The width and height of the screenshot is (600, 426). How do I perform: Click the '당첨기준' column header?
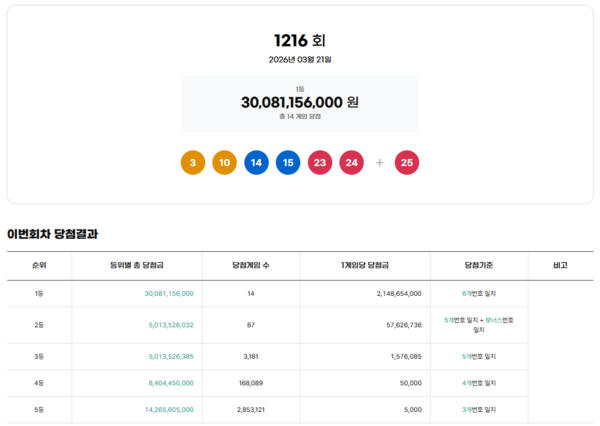tap(479, 265)
